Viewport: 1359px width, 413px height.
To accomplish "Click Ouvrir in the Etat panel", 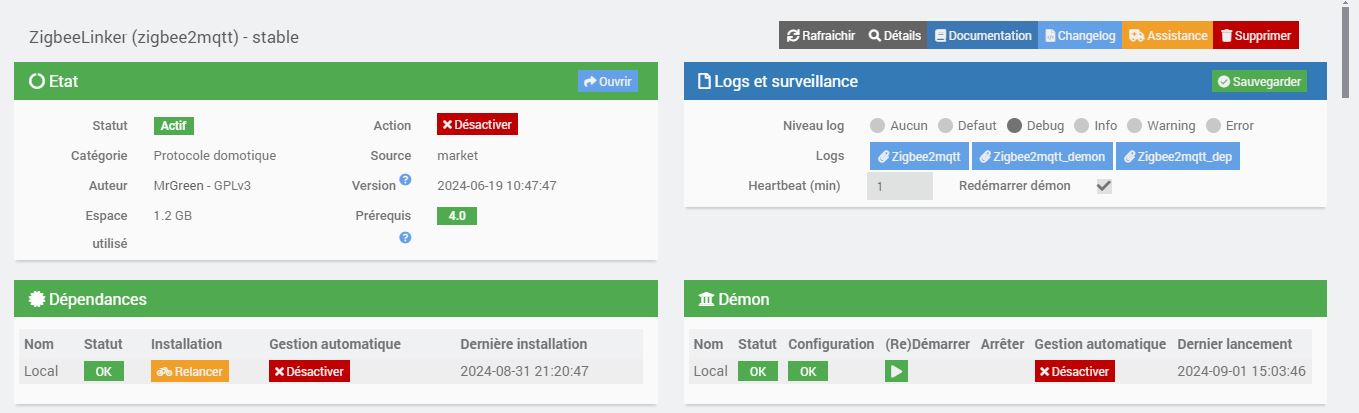I will pyautogui.click(x=607, y=81).
